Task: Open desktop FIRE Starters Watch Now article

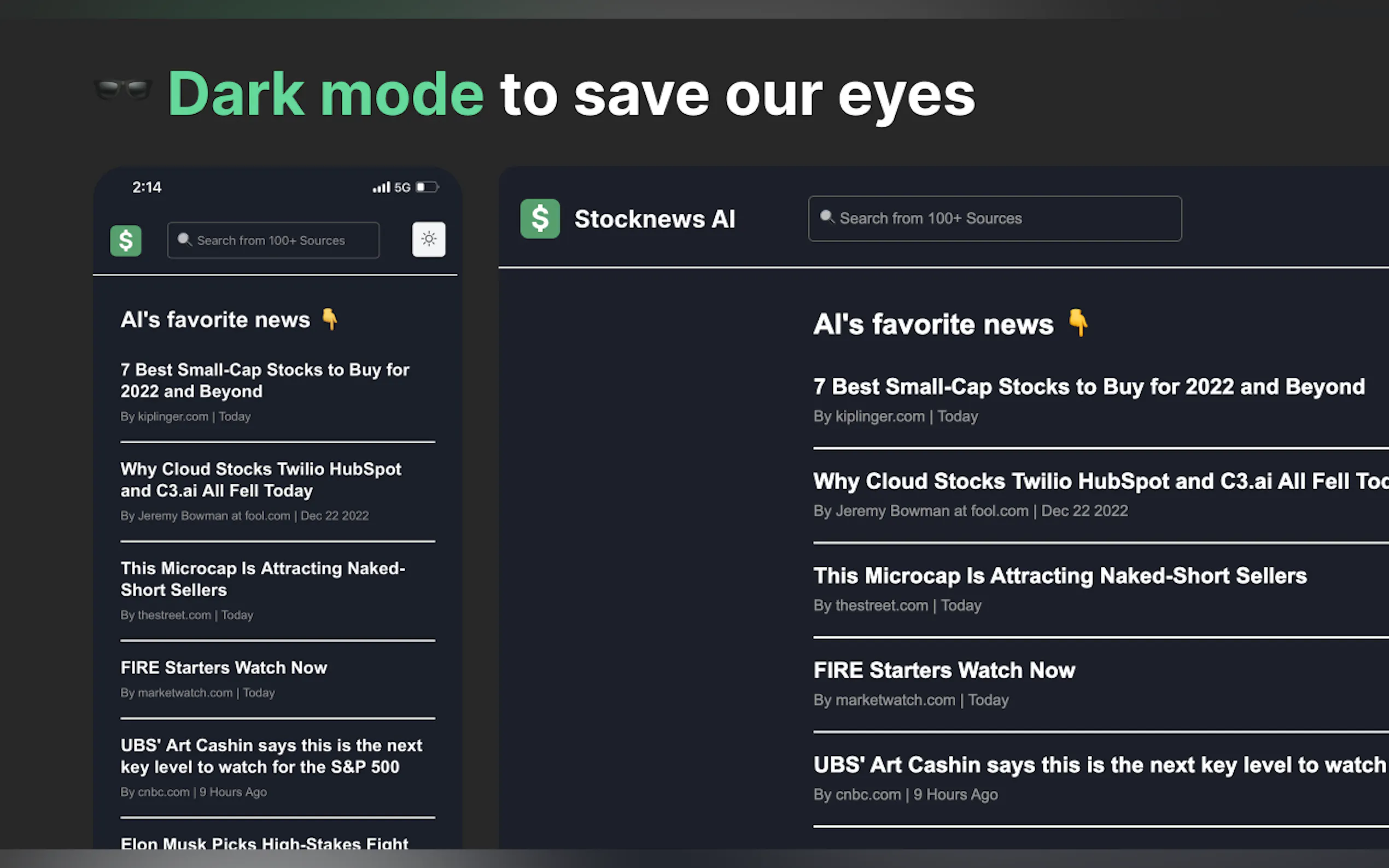Action: 944,671
